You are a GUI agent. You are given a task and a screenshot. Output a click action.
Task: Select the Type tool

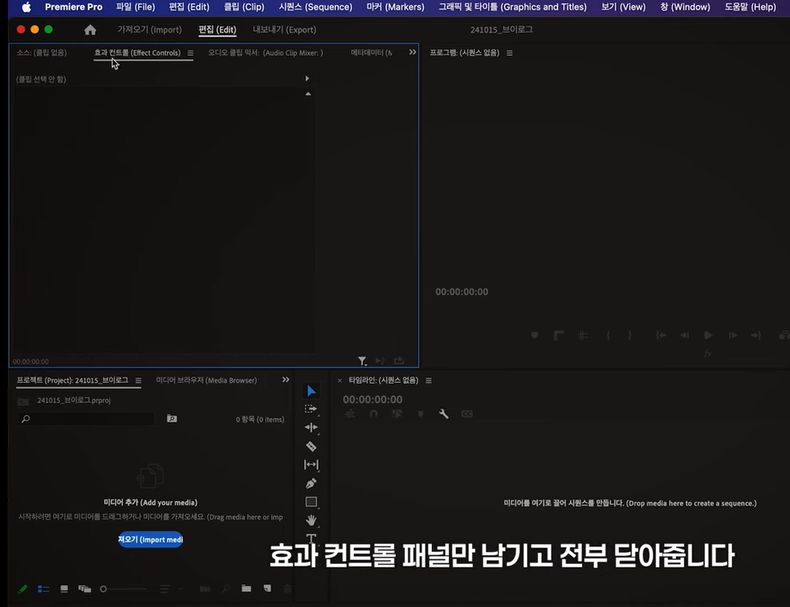pos(311,538)
